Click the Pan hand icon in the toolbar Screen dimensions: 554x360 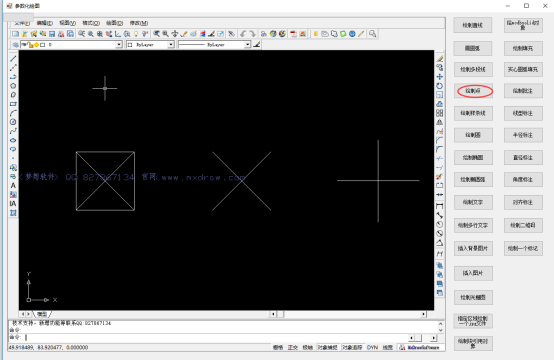pos(175,34)
